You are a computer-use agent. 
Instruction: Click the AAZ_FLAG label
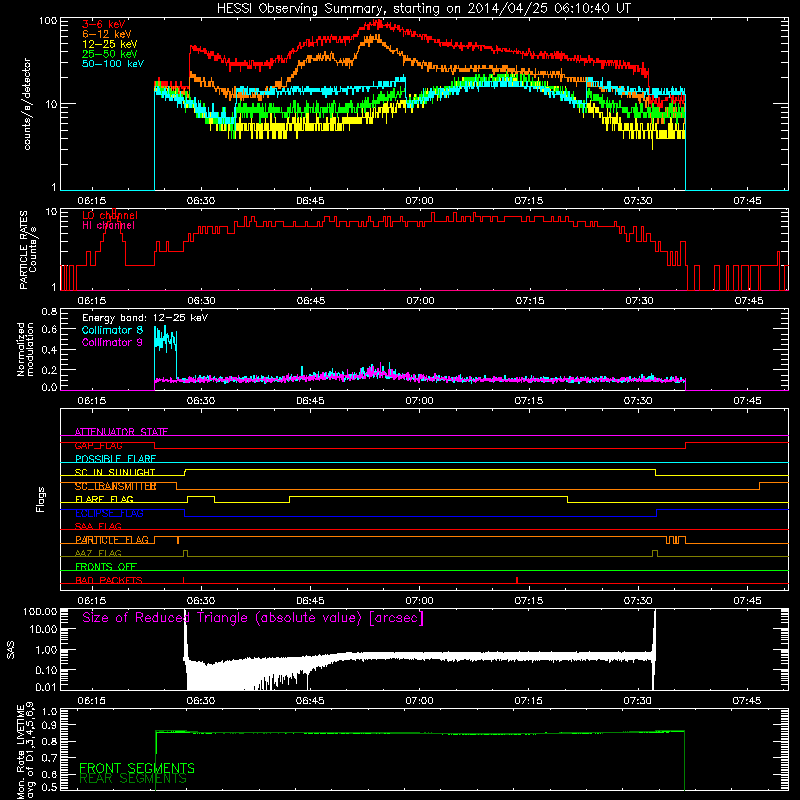(x=98, y=553)
